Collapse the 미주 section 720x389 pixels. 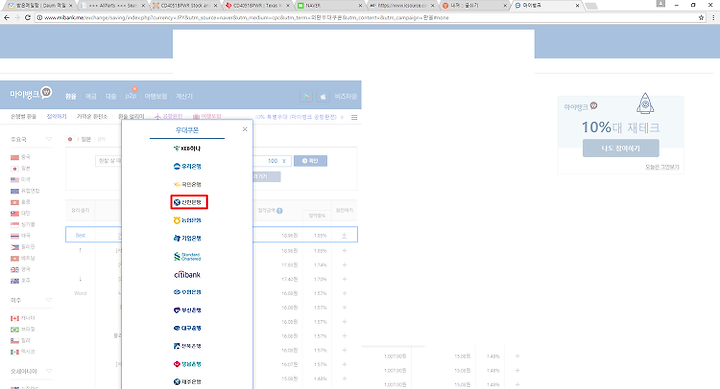(x=49, y=300)
